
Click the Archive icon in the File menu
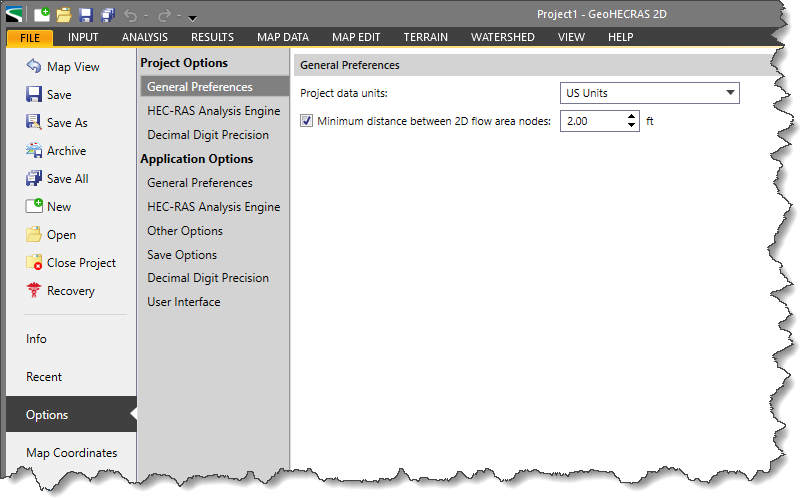tap(33, 151)
